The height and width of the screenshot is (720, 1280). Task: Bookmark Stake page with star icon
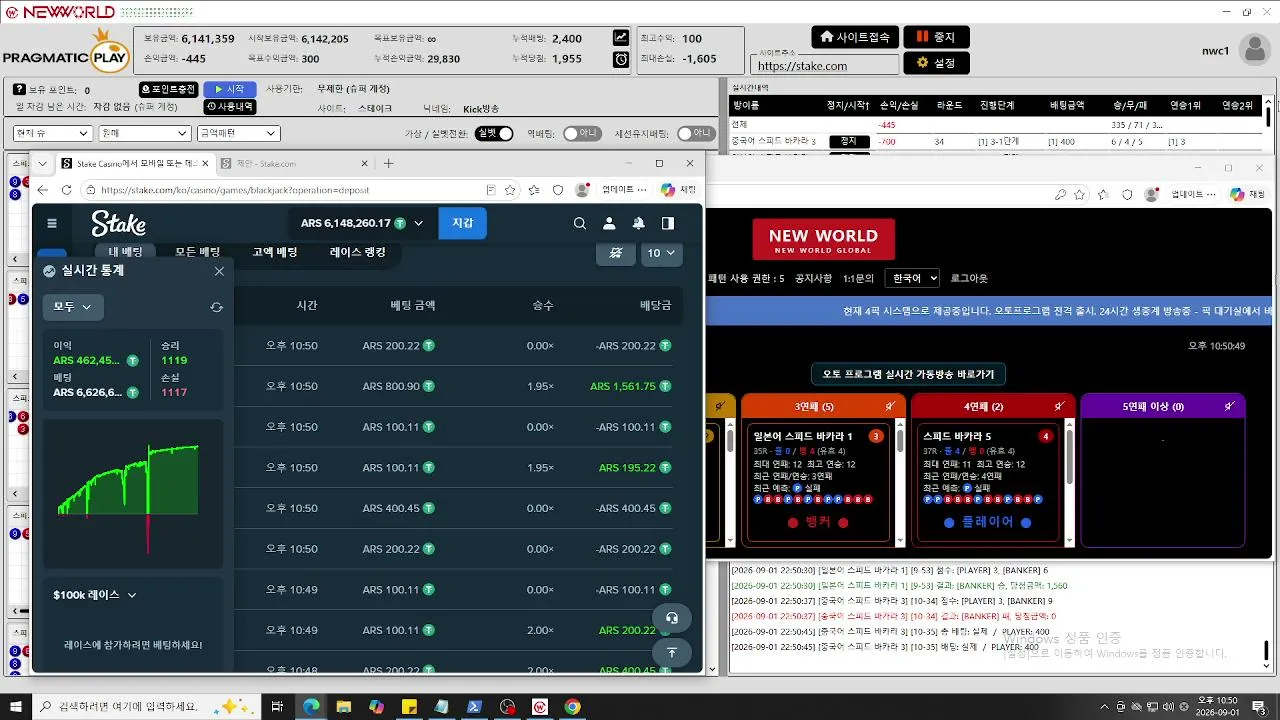click(x=510, y=190)
